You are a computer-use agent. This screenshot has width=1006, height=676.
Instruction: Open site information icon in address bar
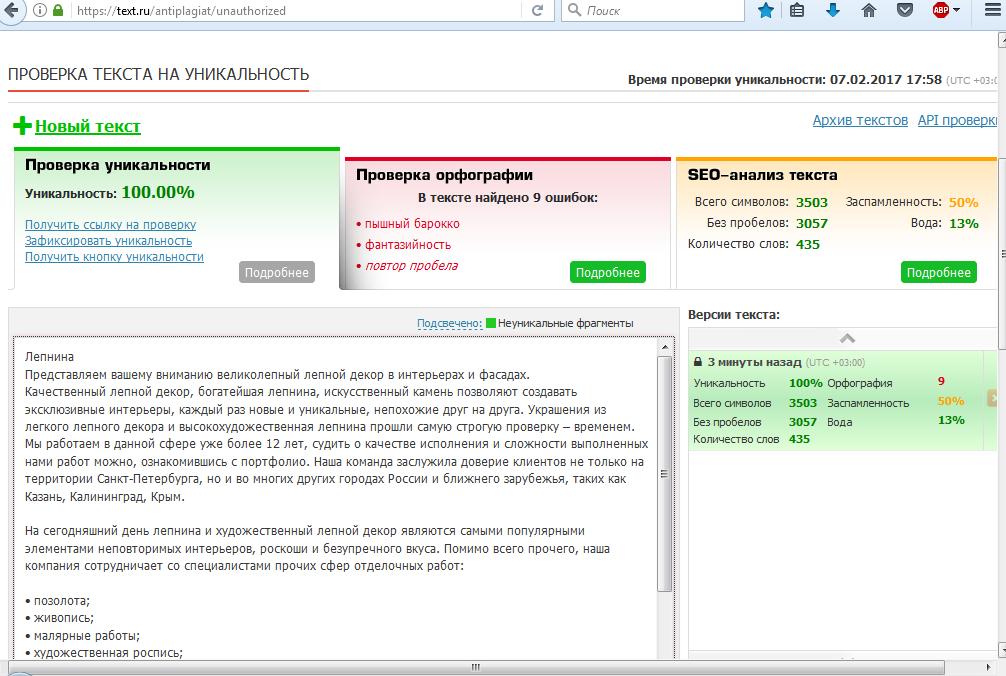tap(39, 10)
